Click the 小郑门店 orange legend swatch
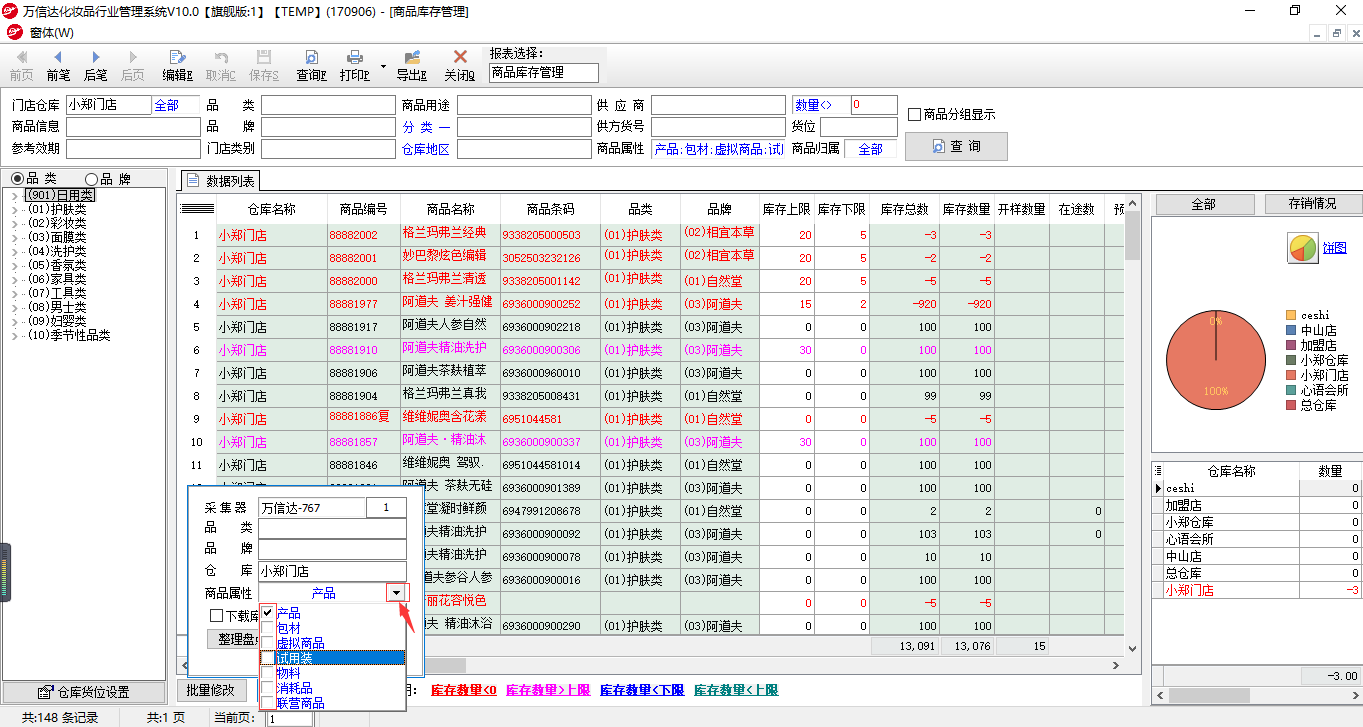The width and height of the screenshot is (1363, 727). click(1291, 375)
